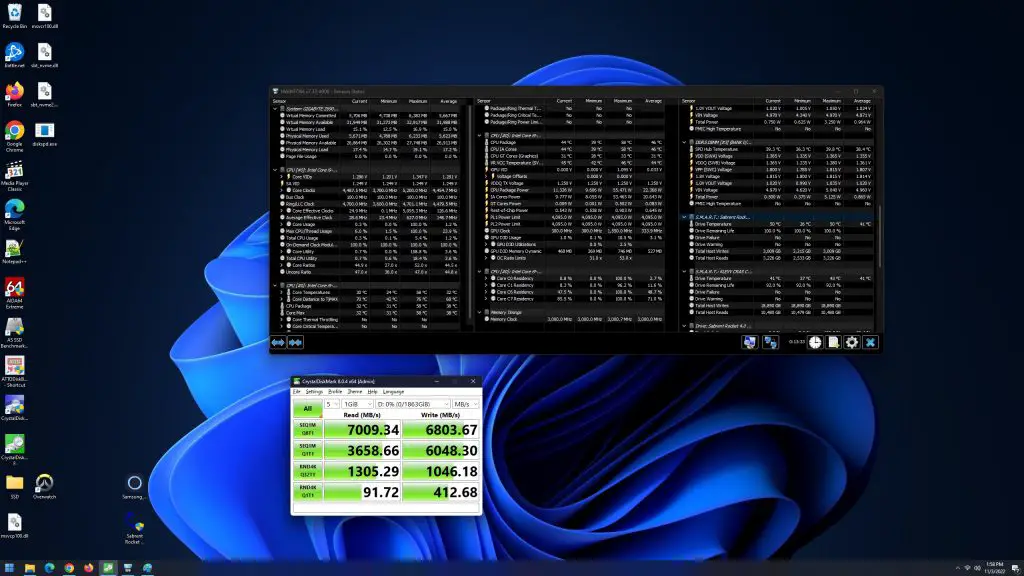This screenshot has height=576, width=1024.
Task: Open the HWiNFO reset clock timer icon
Action: 815,342
